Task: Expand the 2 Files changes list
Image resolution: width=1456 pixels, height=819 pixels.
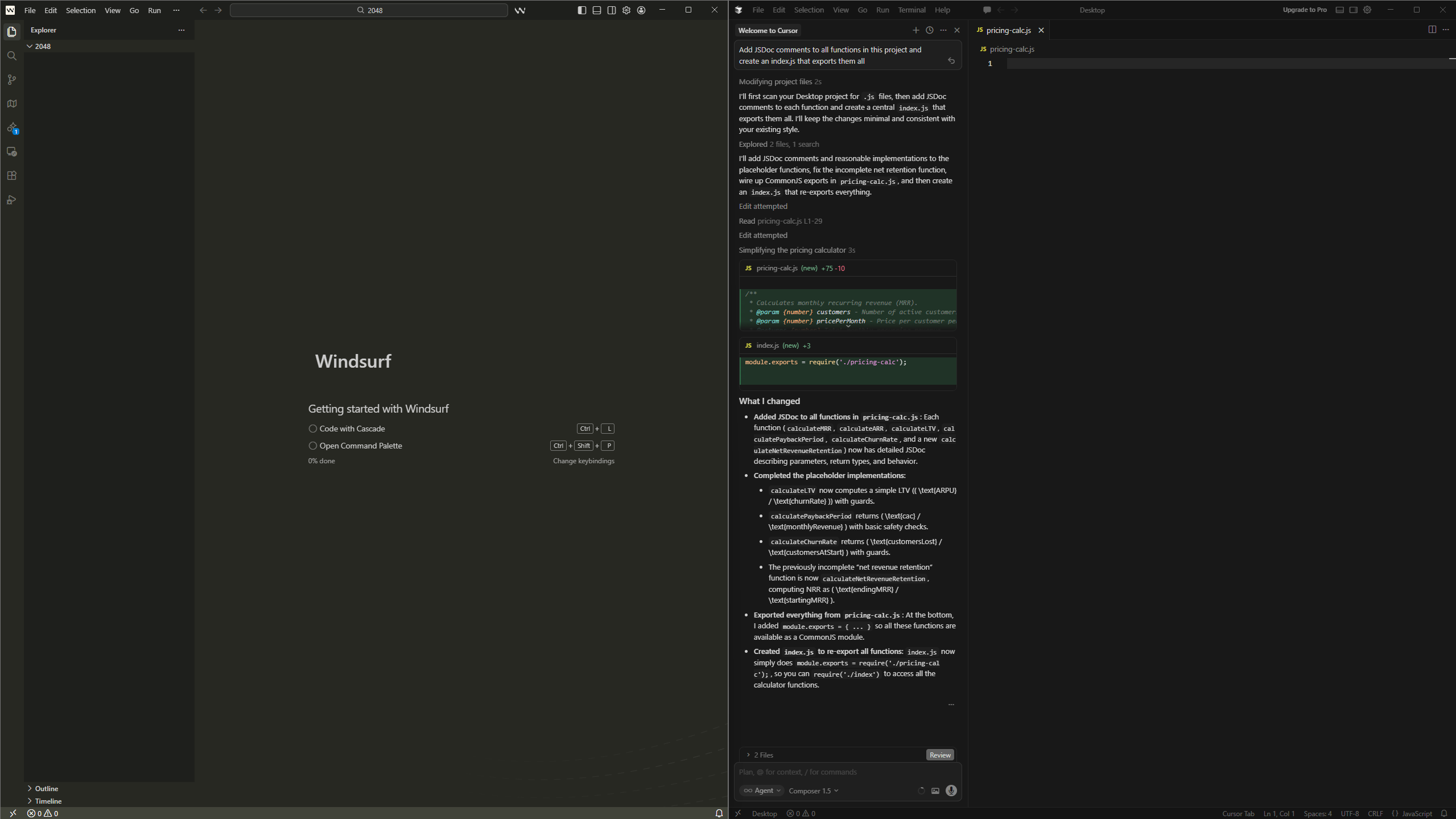Action: (x=760, y=755)
